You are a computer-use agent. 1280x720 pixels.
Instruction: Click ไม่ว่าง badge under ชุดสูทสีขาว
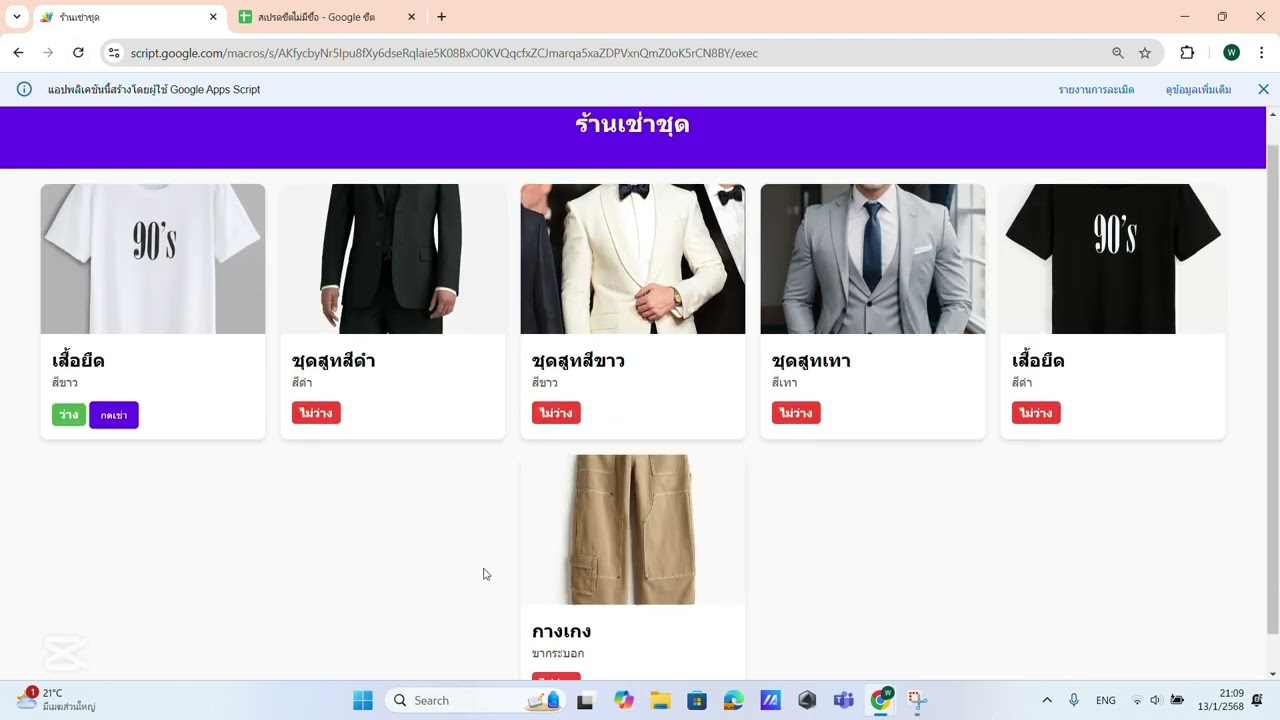[556, 413]
